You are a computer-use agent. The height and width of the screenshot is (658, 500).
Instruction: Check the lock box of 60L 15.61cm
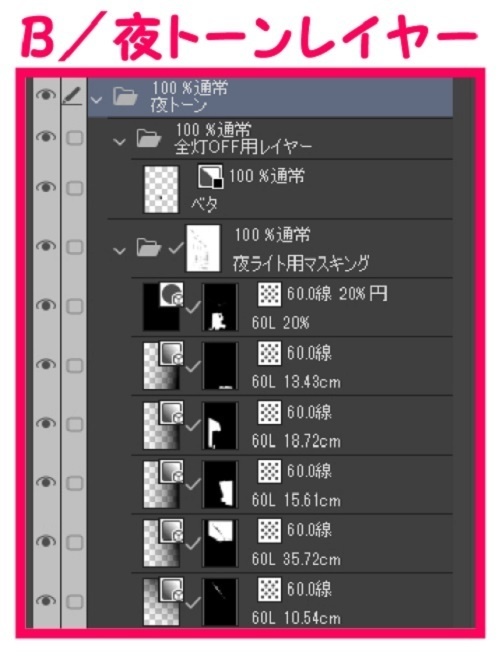click(x=75, y=484)
